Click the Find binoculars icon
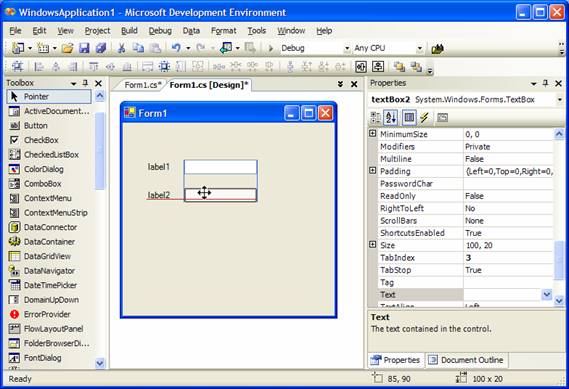569x389 pixels. point(437,48)
